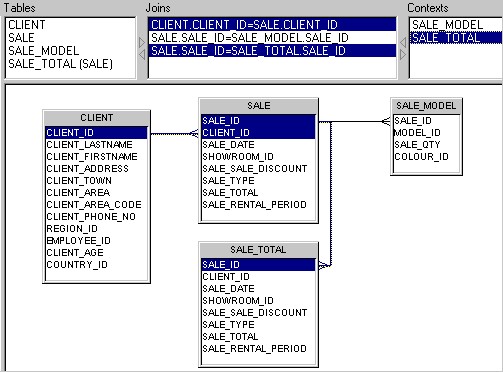The height and width of the screenshot is (372, 503).
Task: Click the SALE_TOTAL table header in diagram
Action: click(x=258, y=250)
